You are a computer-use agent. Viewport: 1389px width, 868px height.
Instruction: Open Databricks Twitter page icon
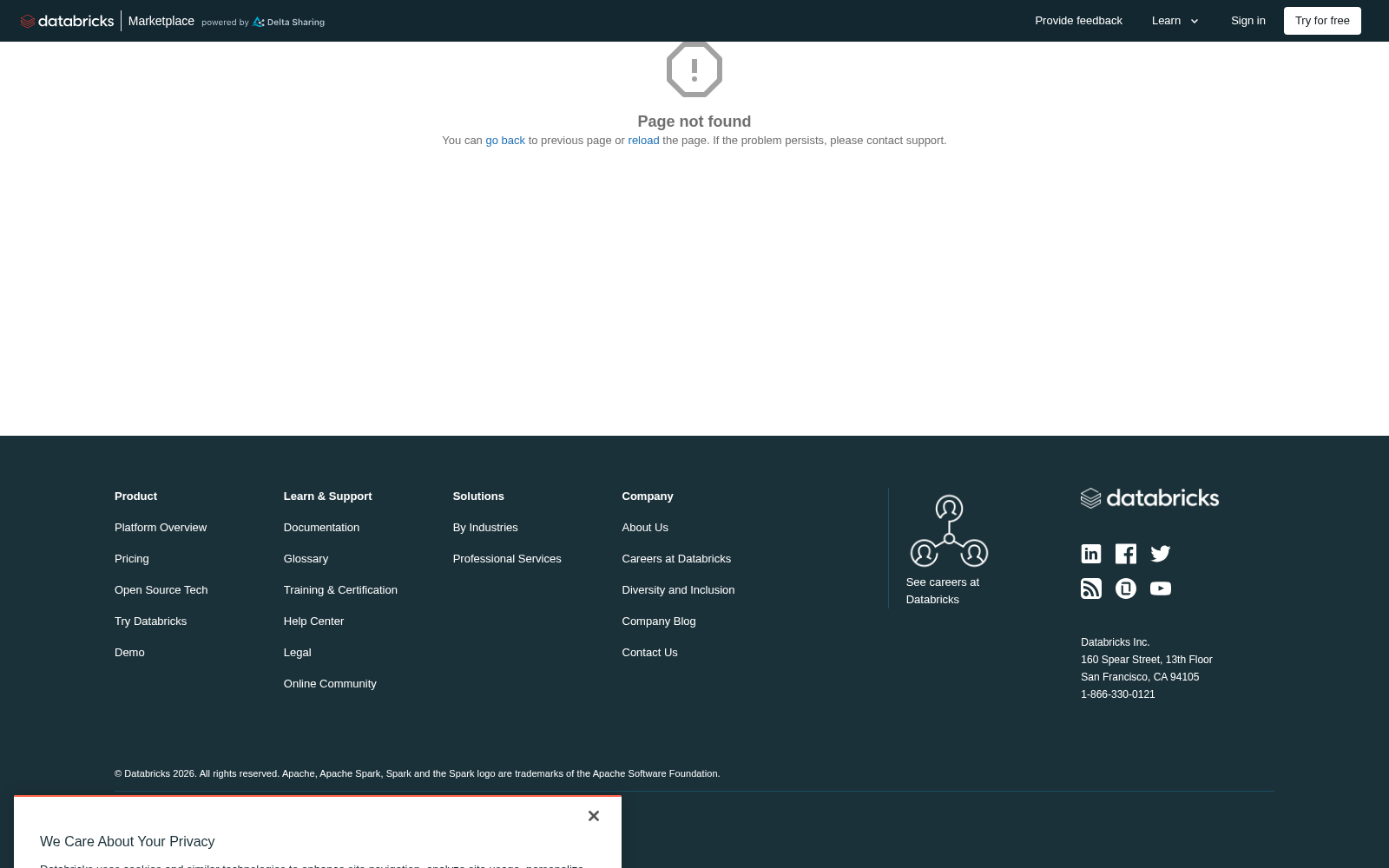[1161, 554]
